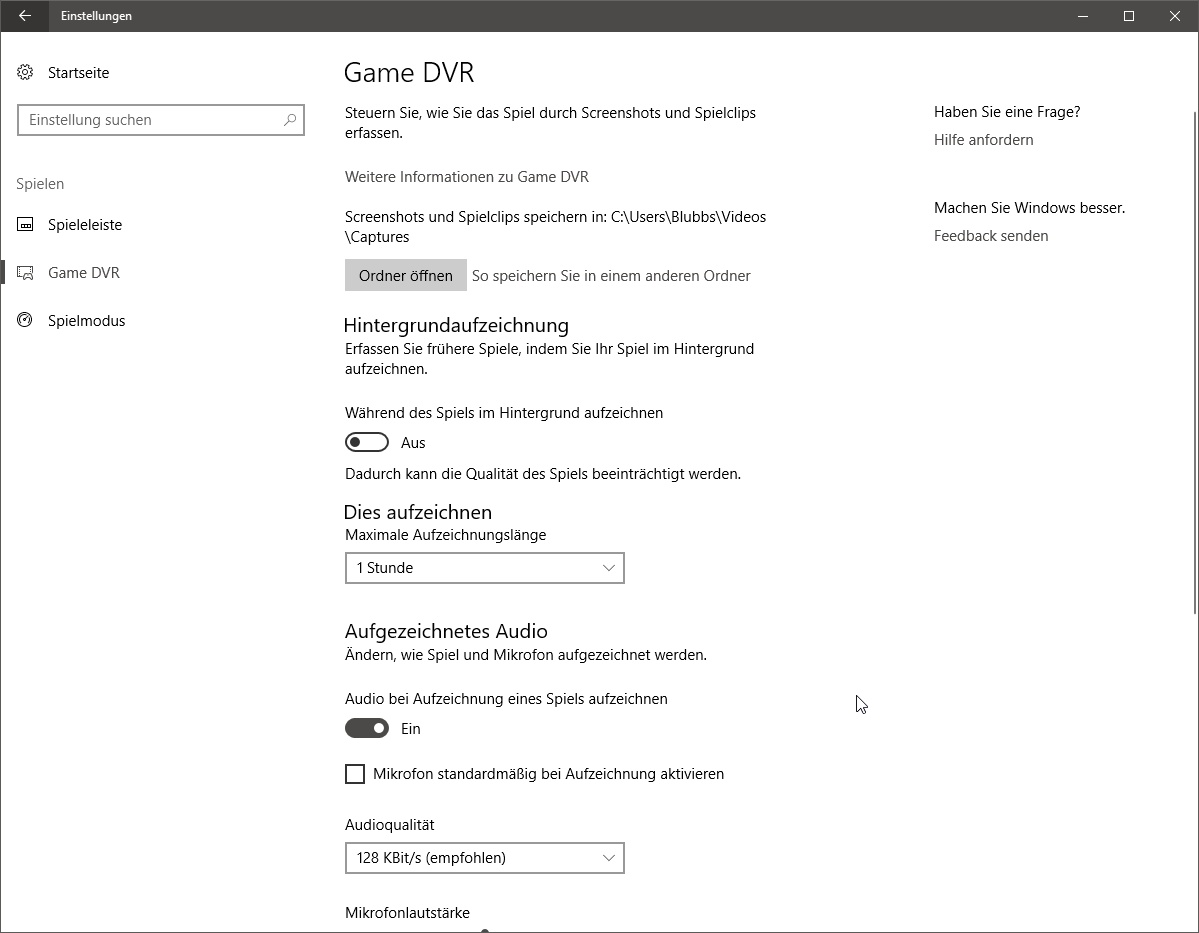The image size is (1199, 933).
Task: Minimize the Einstellungen window
Action: click(1083, 15)
